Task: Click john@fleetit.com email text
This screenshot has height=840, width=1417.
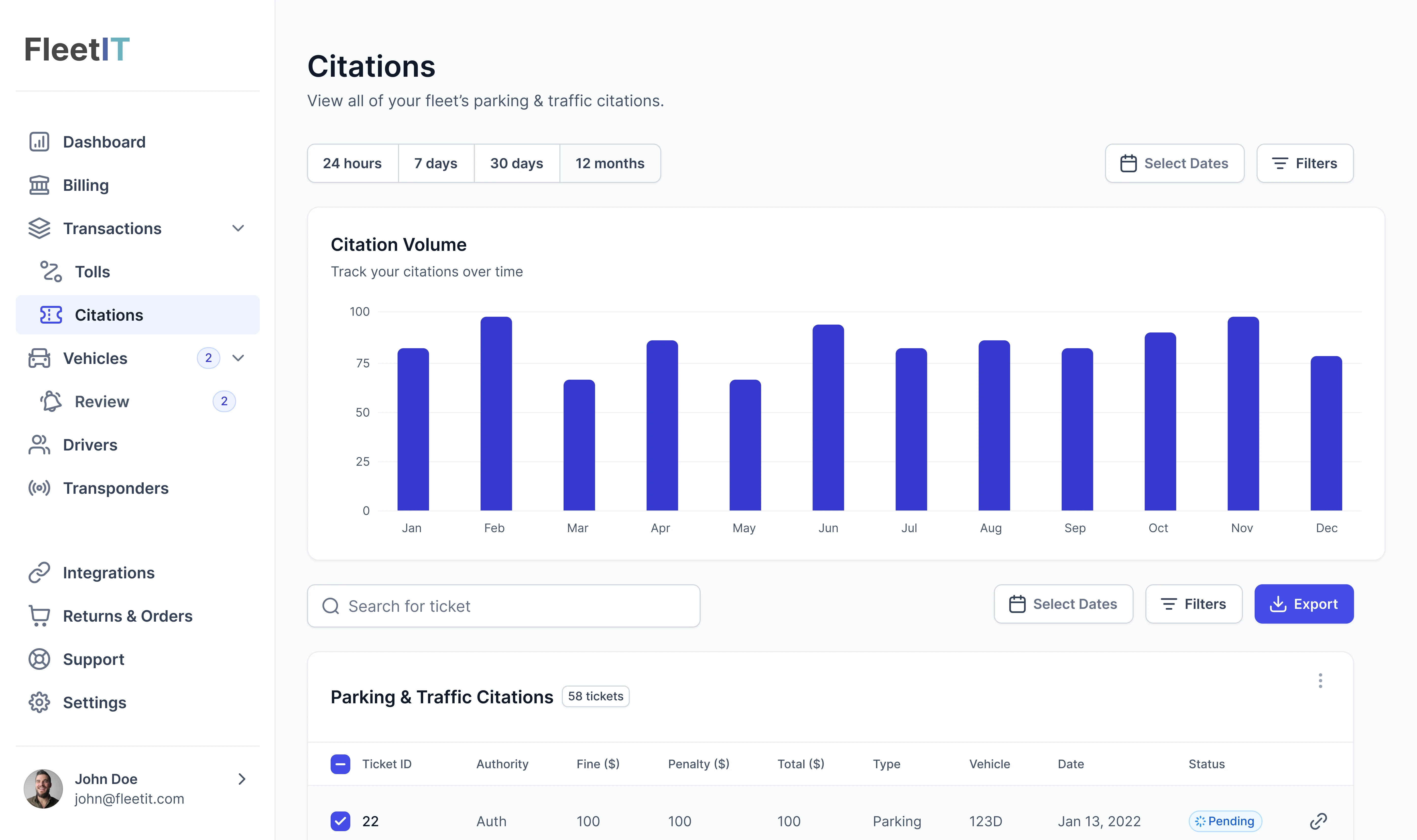Action: [x=130, y=799]
